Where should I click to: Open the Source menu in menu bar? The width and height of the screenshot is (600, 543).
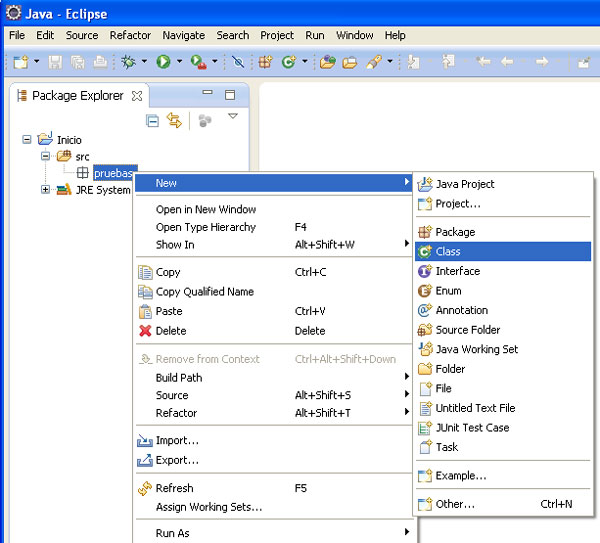pos(82,35)
